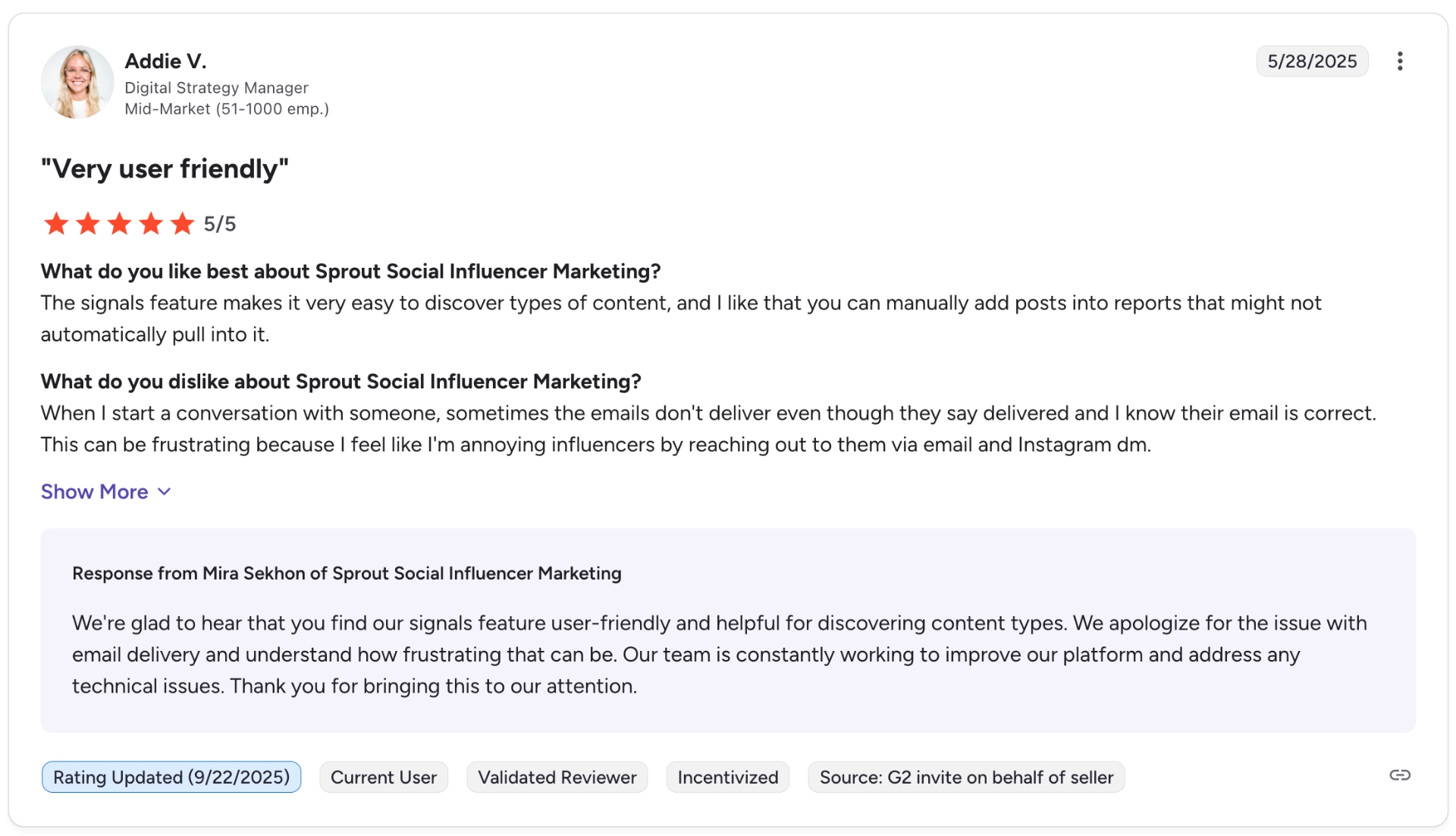Click the five-star rating row

[119, 224]
